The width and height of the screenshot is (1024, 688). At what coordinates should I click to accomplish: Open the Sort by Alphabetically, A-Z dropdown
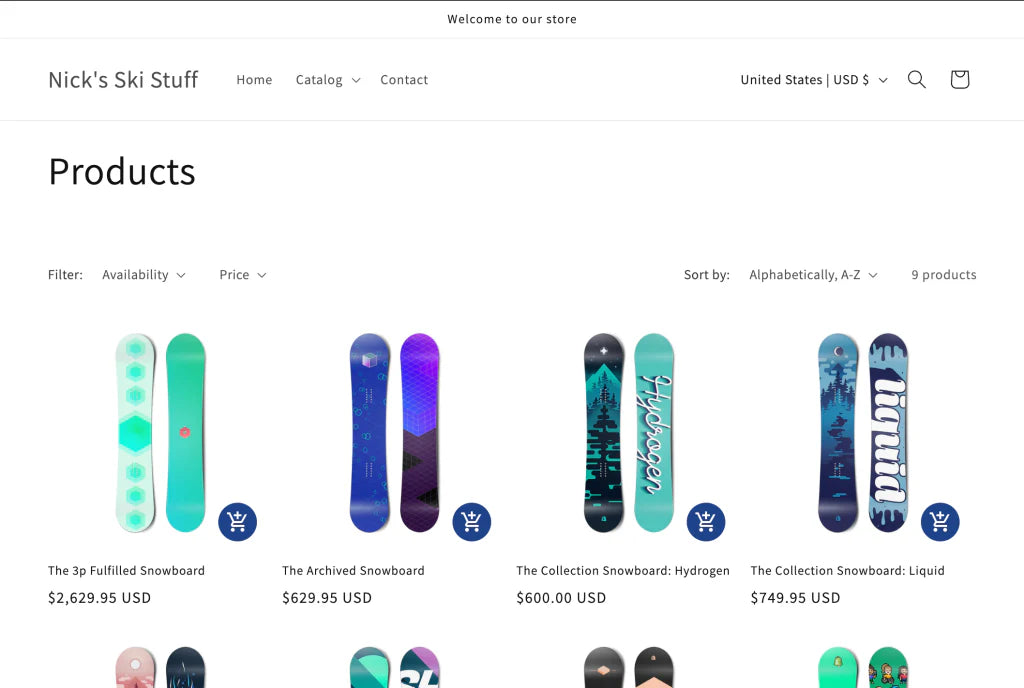812,275
